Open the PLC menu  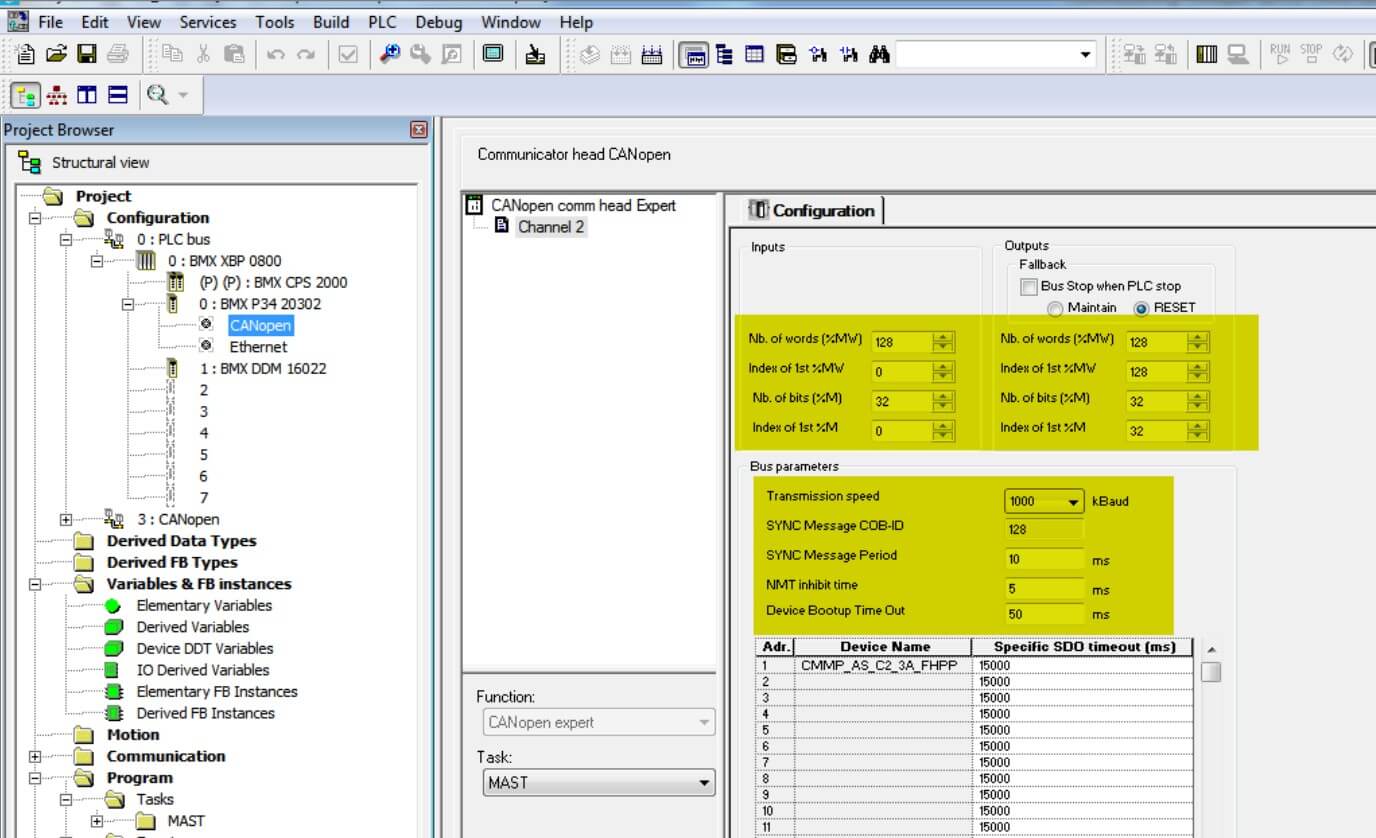point(382,22)
